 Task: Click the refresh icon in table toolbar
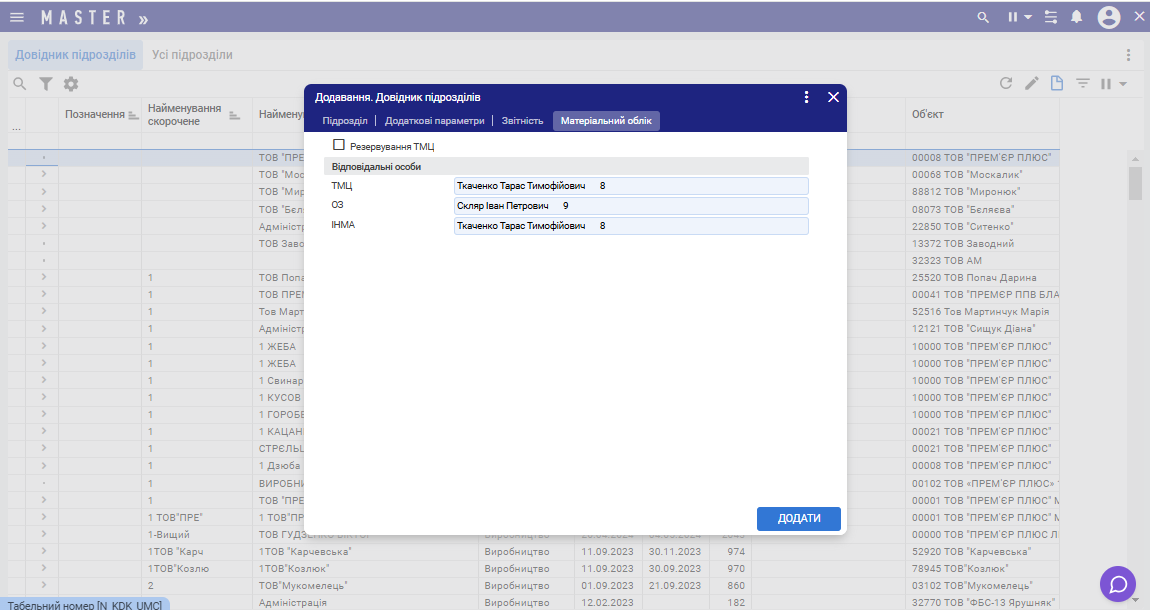tap(1006, 84)
